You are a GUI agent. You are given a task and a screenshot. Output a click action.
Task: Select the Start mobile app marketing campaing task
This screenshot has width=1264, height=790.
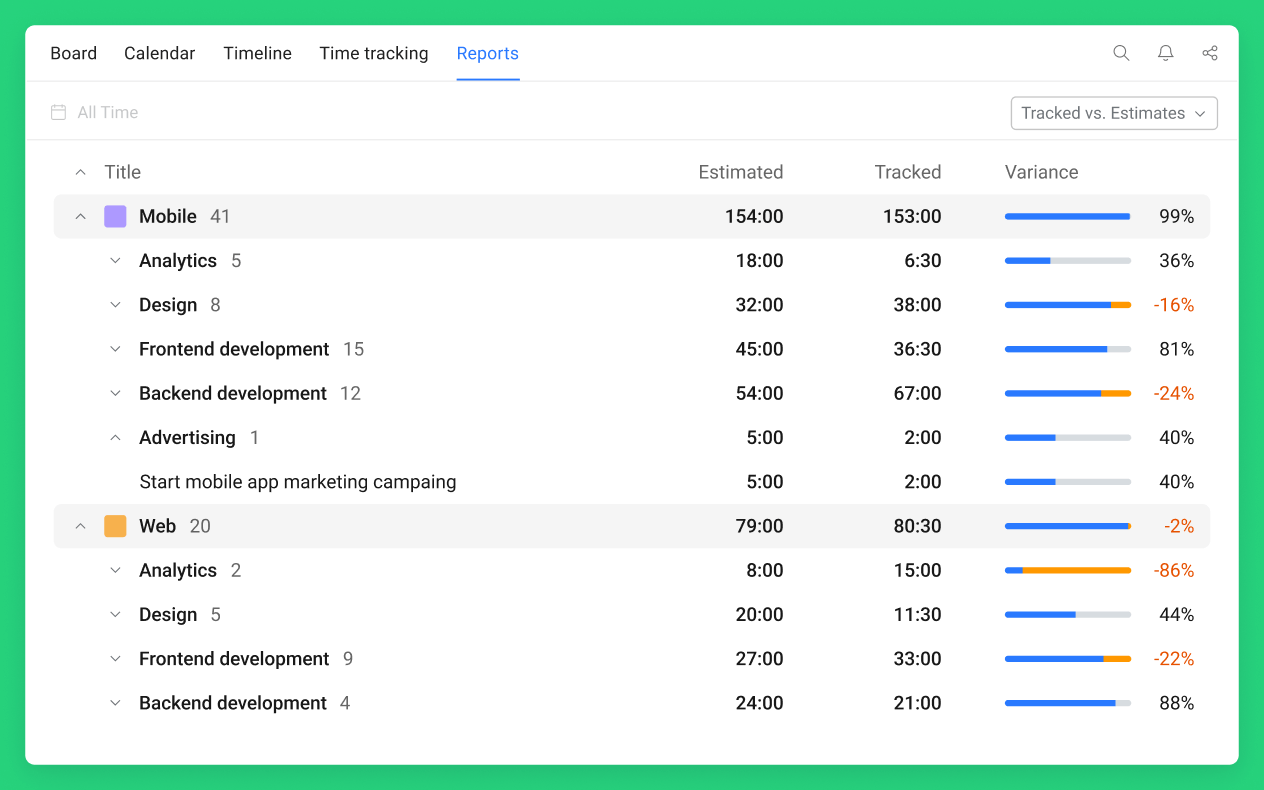tap(297, 481)
